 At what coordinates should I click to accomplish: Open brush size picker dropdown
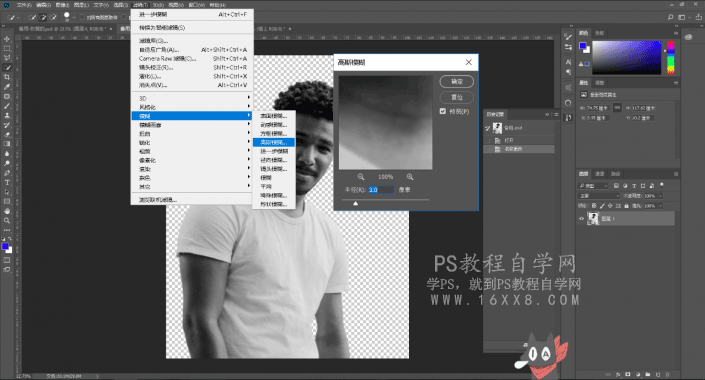point(74,18)
